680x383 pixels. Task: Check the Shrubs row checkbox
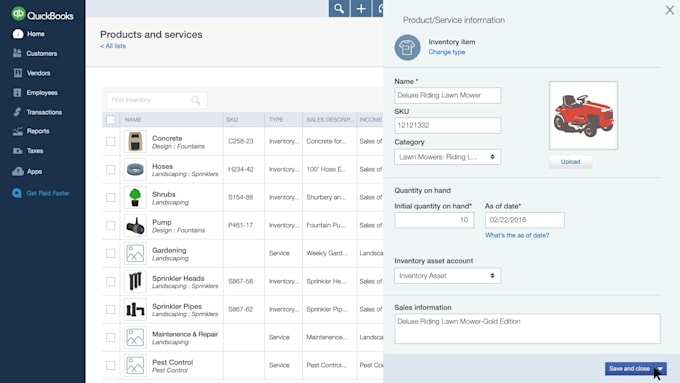pyautogui.click(x=111, y=197)
